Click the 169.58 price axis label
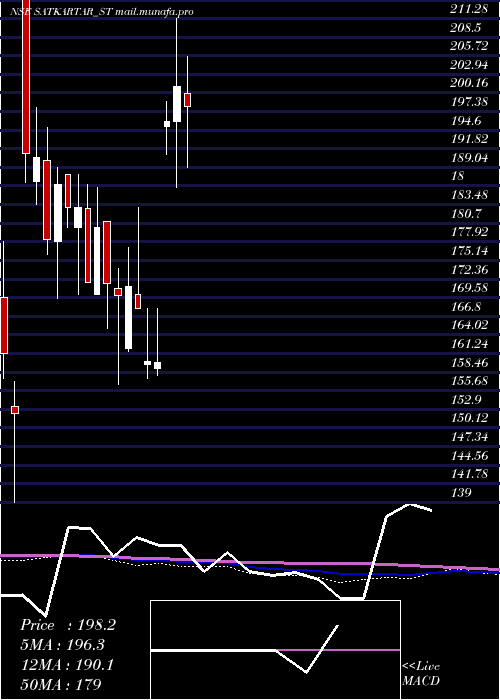This screenshot has height=700, width=500. pos(469,288)
